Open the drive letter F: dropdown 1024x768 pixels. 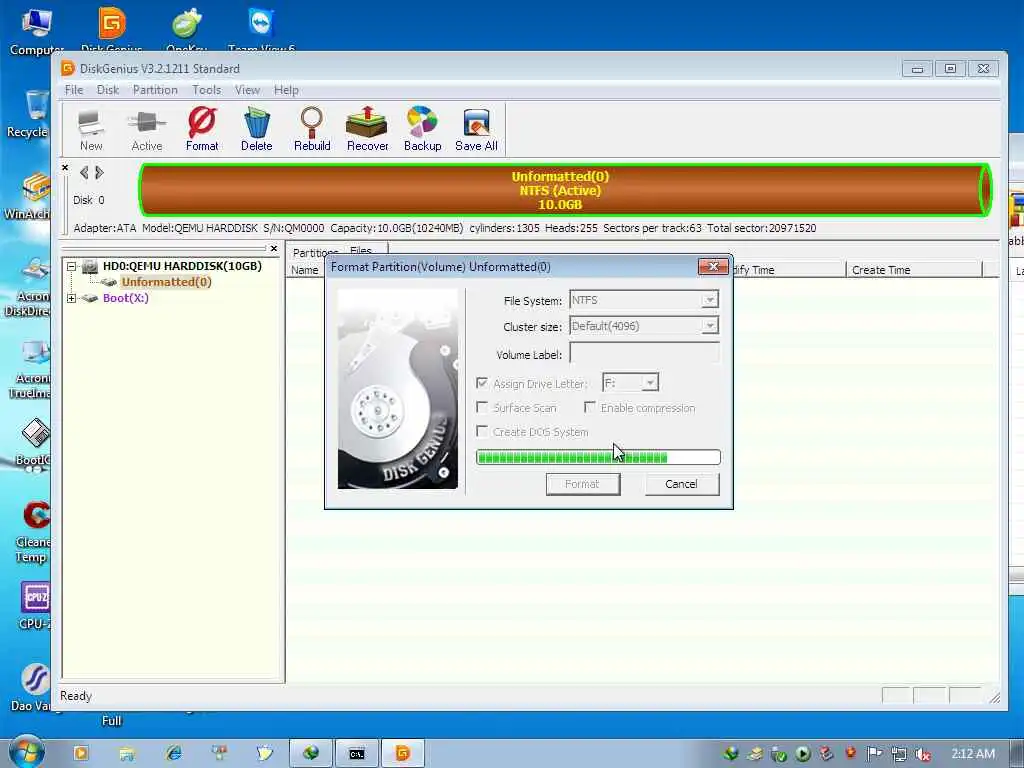pos(650,383)
